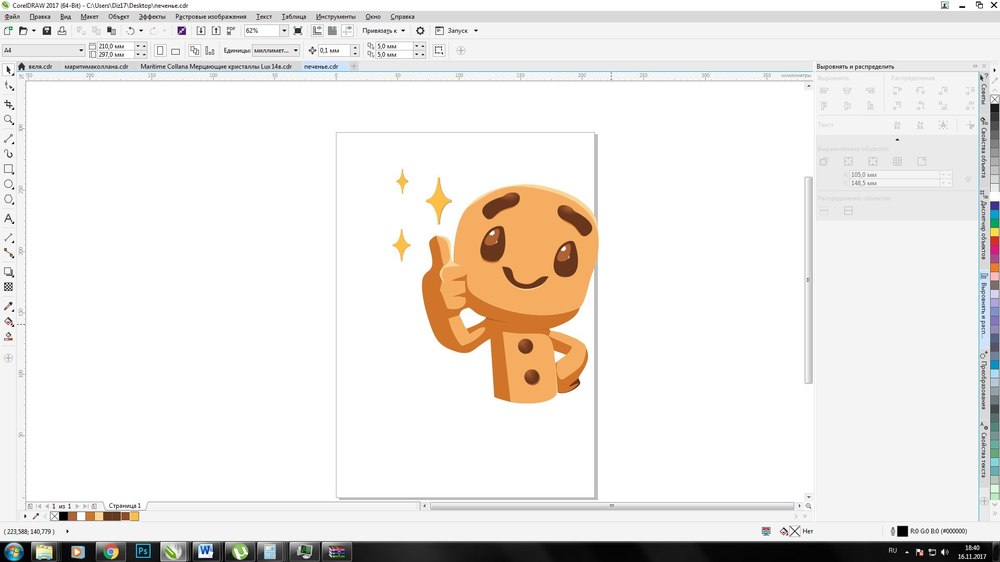Select the Crop tool
Viewport: 1000px width, 562px height.
click(x=8, y=104)
